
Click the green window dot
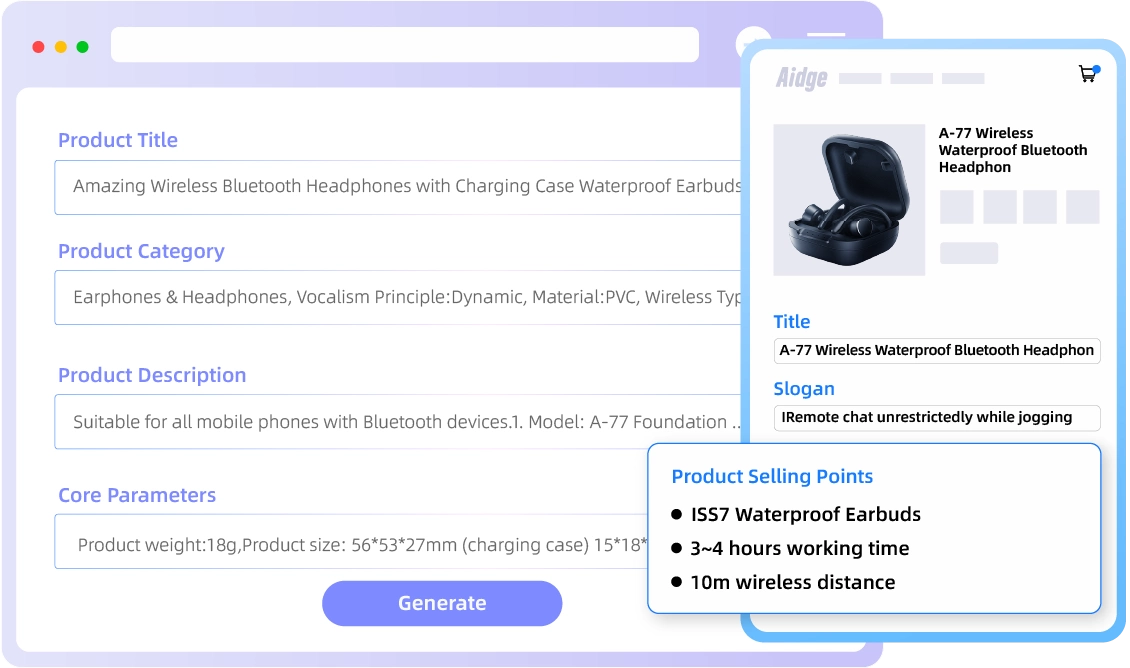83,47
